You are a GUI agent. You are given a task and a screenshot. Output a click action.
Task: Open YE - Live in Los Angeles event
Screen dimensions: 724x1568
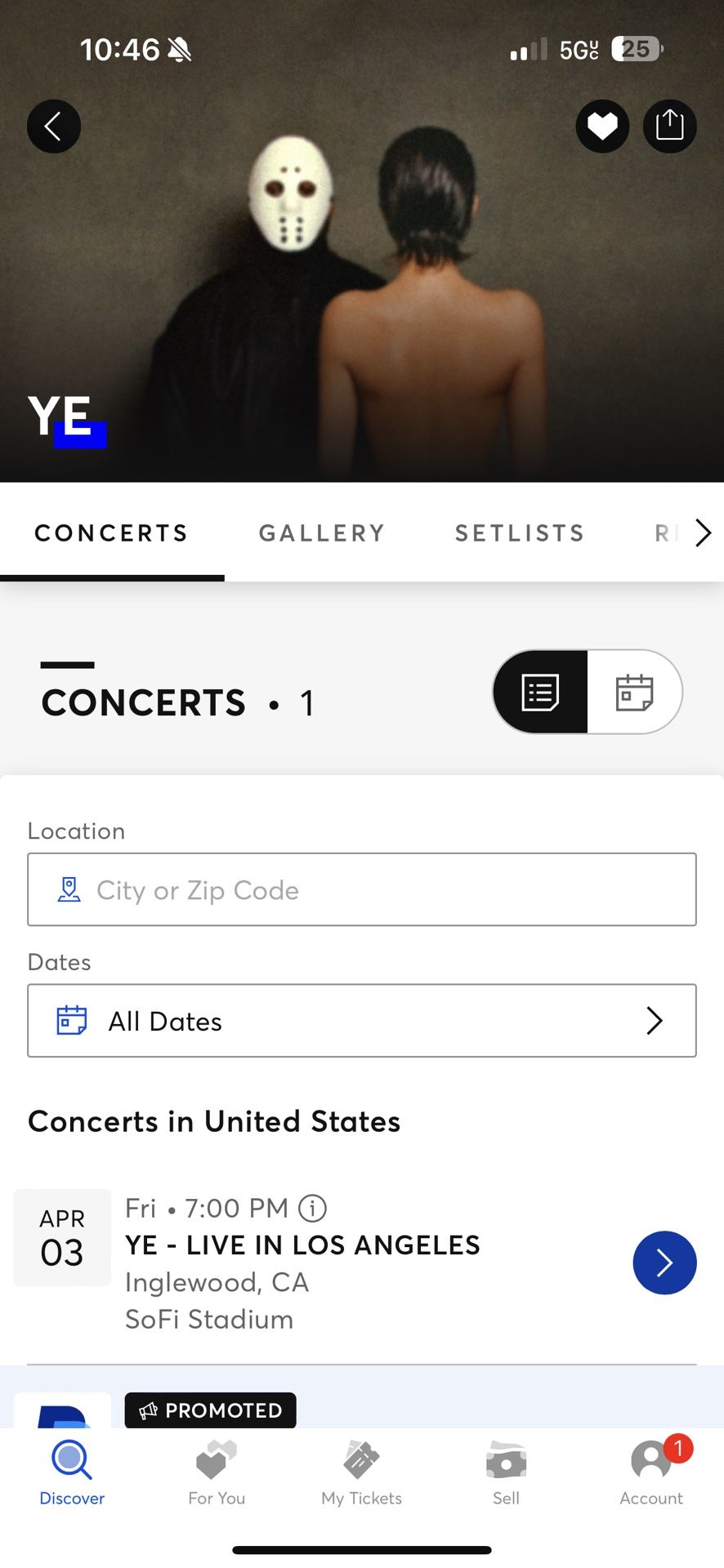(302, 1245)
